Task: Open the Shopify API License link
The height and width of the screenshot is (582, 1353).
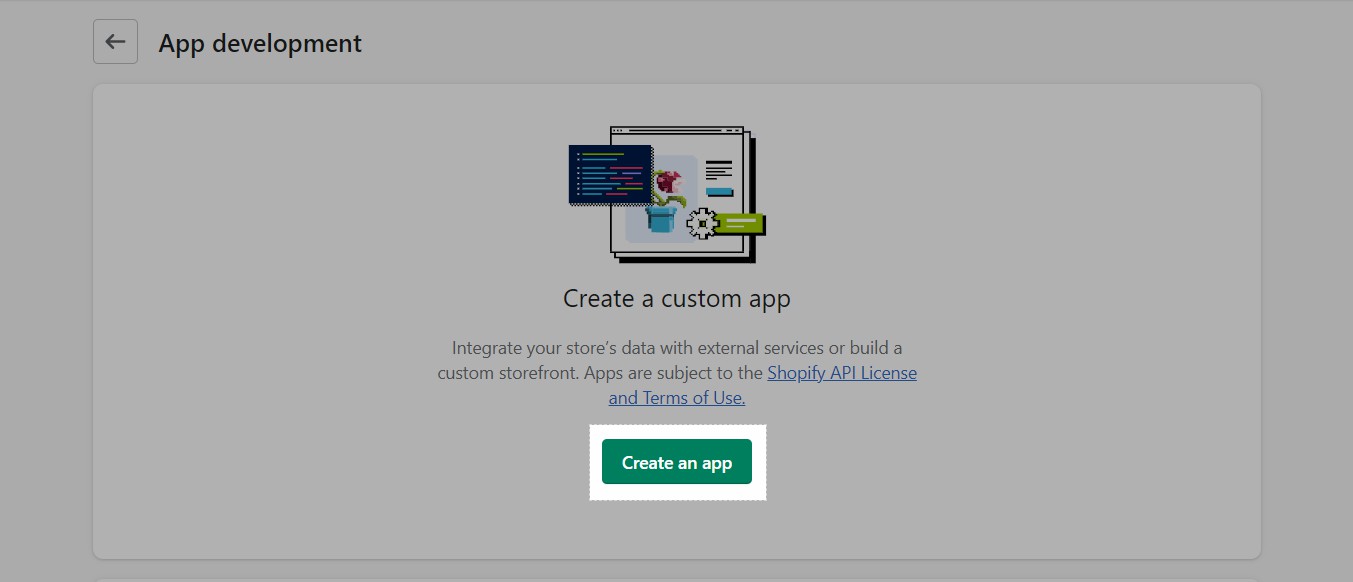Action: 842,372
